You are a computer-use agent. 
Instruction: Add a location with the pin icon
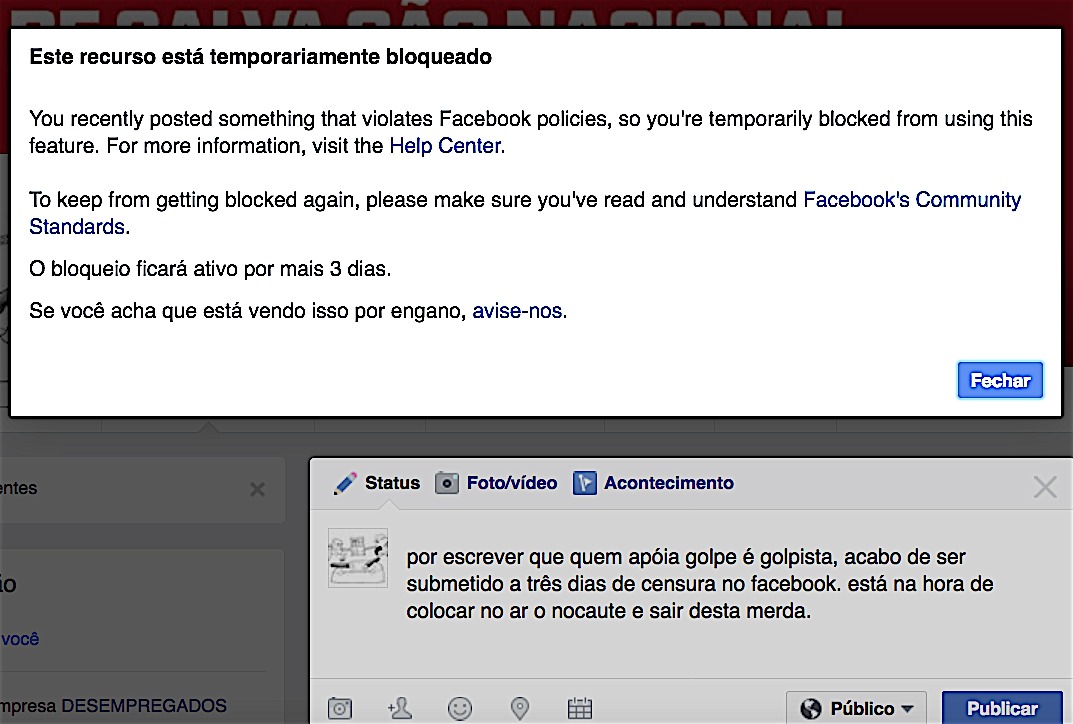(520, 708)
